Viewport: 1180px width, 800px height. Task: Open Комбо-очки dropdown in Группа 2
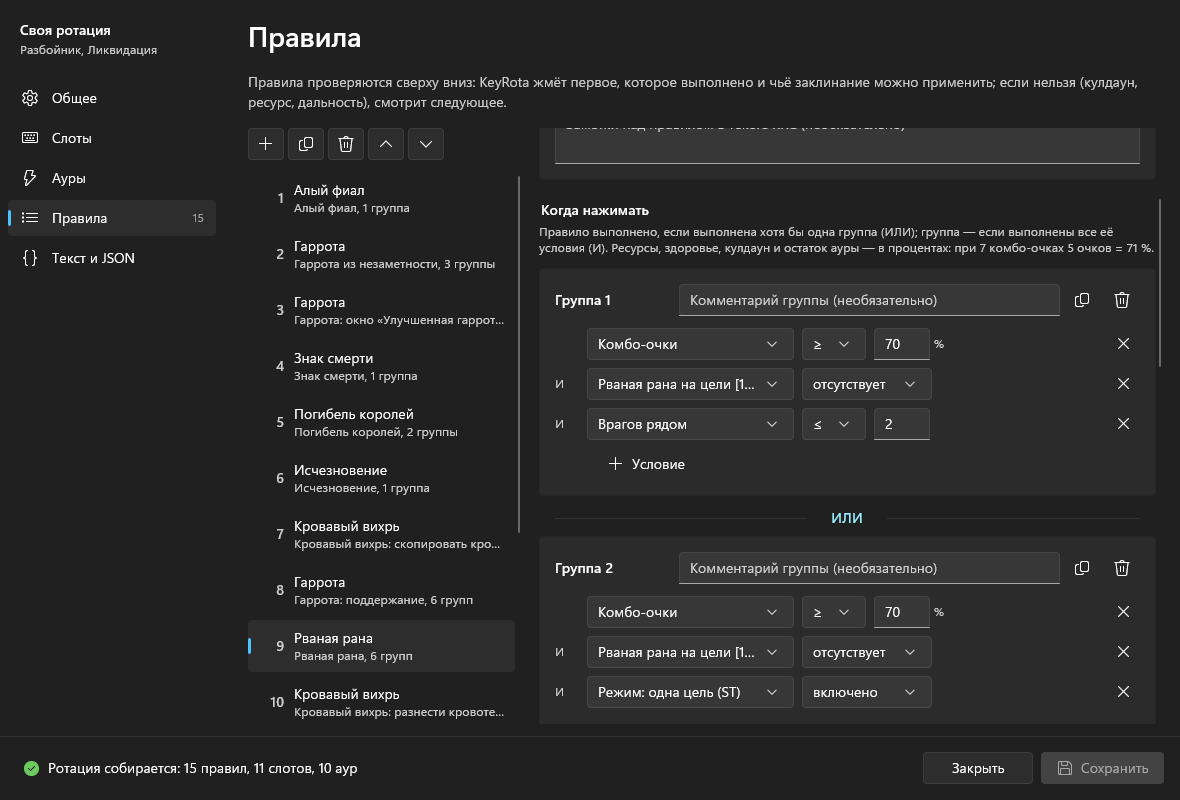pyautogui.click(x=690, y=612)
